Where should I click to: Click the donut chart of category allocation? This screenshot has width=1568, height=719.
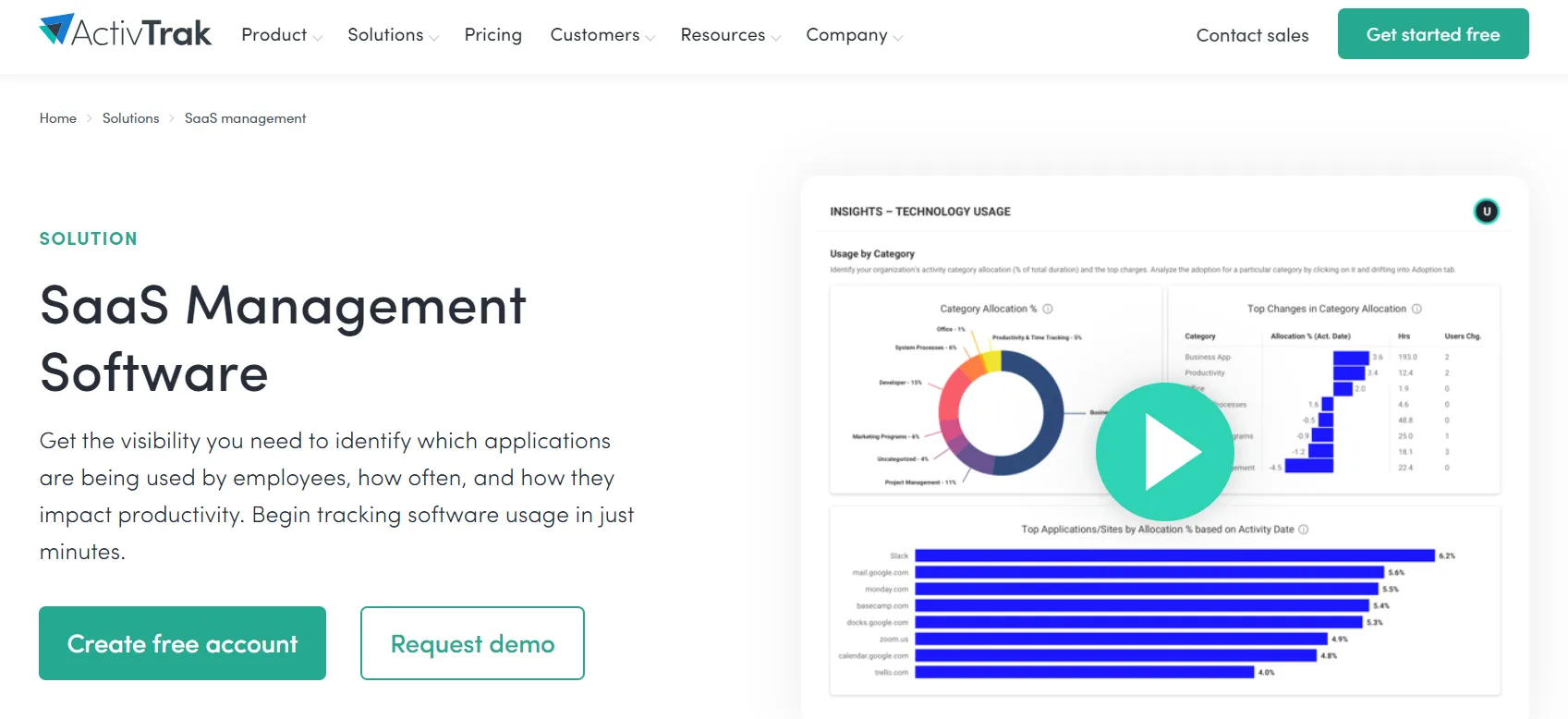1001,412
